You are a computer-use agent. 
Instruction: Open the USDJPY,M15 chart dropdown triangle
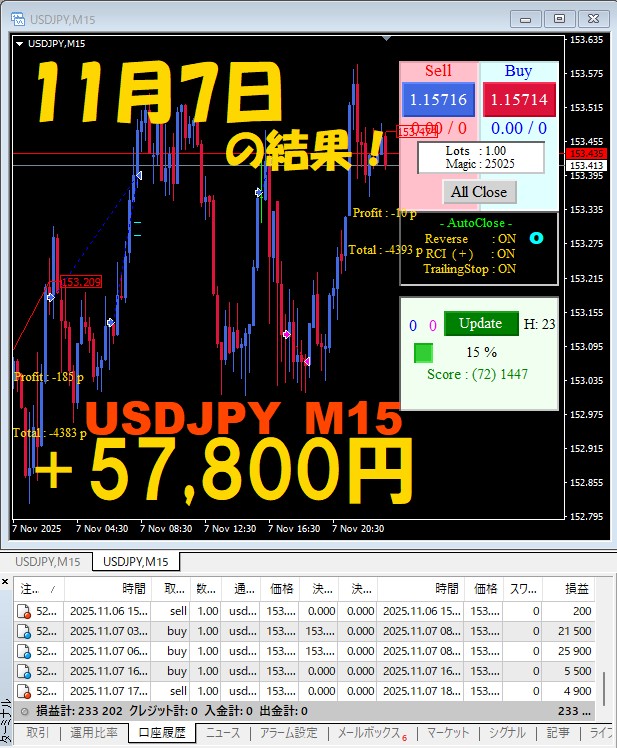[x=20, y=43]
